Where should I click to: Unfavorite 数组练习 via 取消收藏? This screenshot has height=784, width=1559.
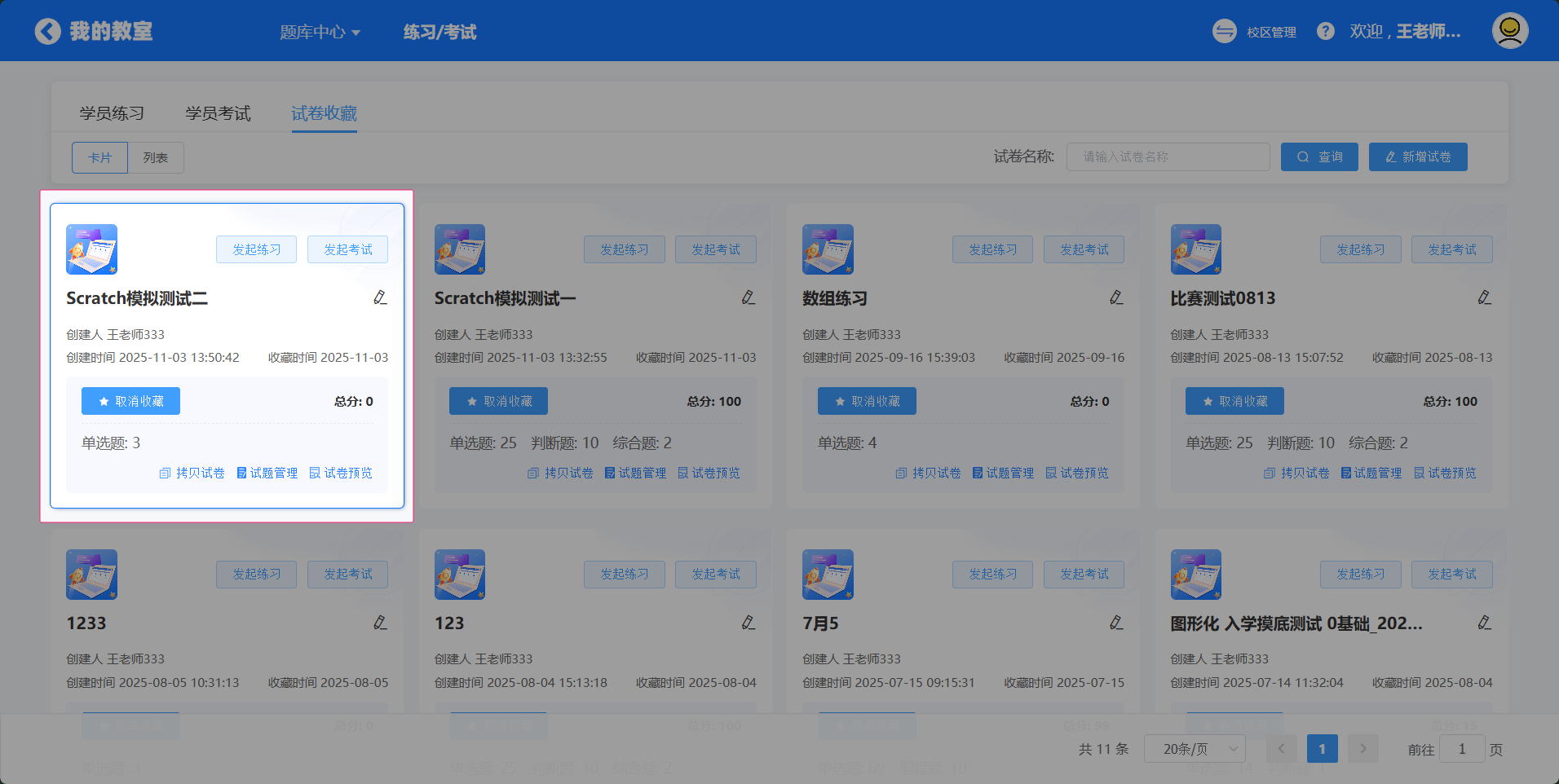click(867, 401)
